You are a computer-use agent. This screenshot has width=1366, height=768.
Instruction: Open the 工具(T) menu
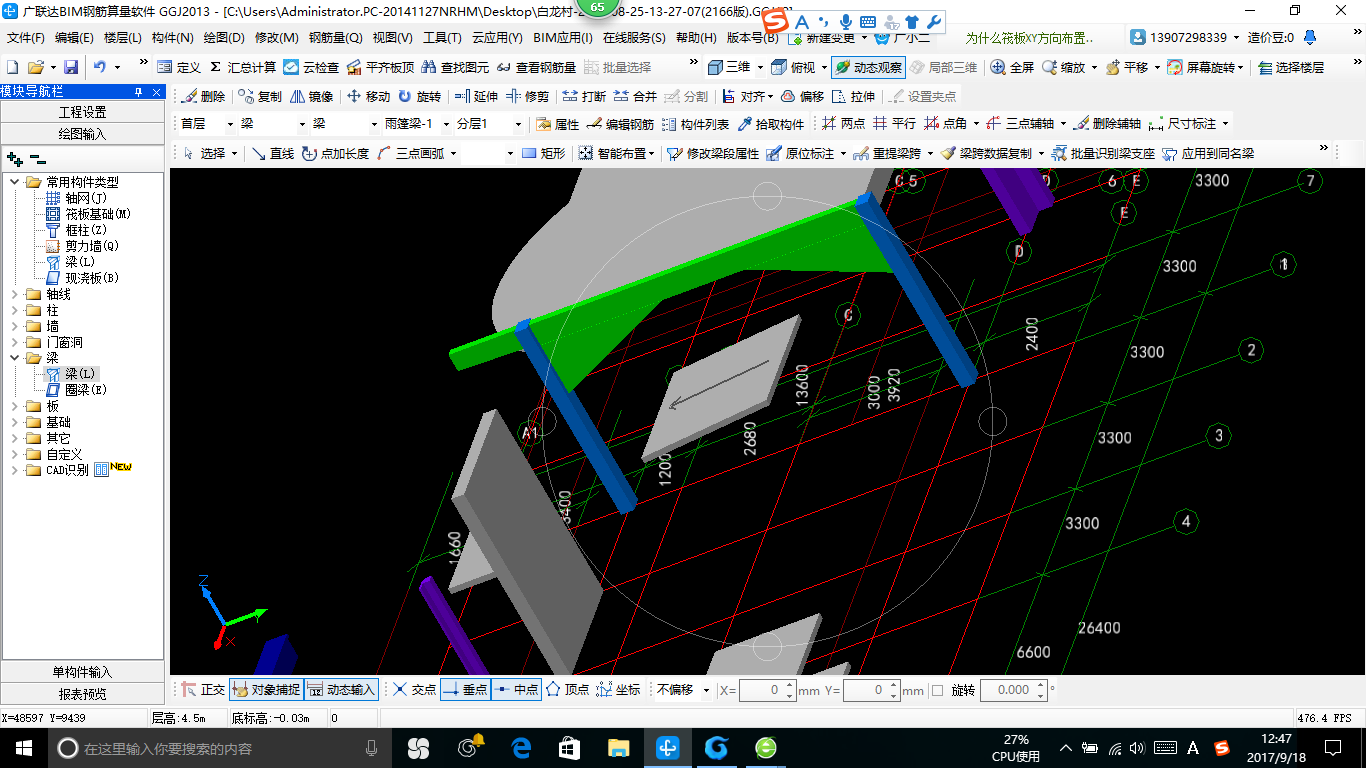pyautogui.click(x=442, y=38)
